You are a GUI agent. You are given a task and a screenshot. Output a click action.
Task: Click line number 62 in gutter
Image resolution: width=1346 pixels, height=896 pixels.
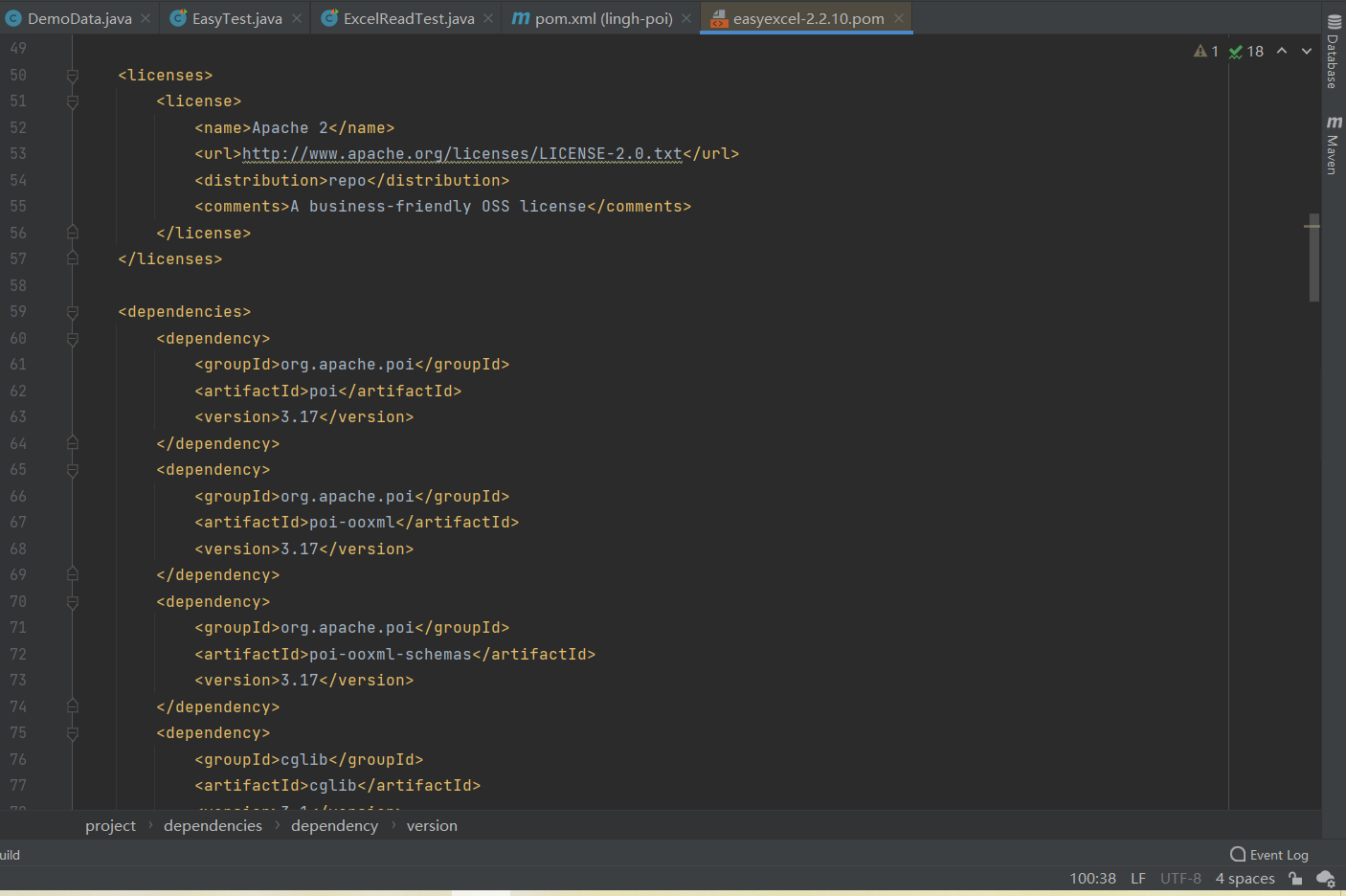18,391
